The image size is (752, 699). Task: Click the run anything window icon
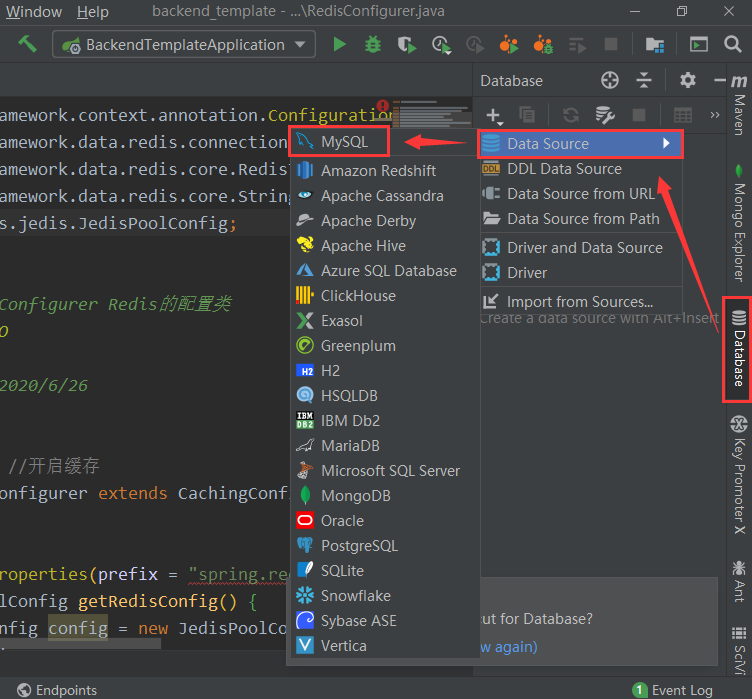[x=699, y=44]
